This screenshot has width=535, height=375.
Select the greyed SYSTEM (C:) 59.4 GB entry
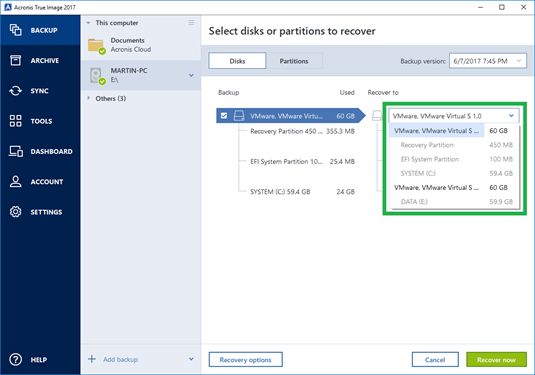[454, 173]
